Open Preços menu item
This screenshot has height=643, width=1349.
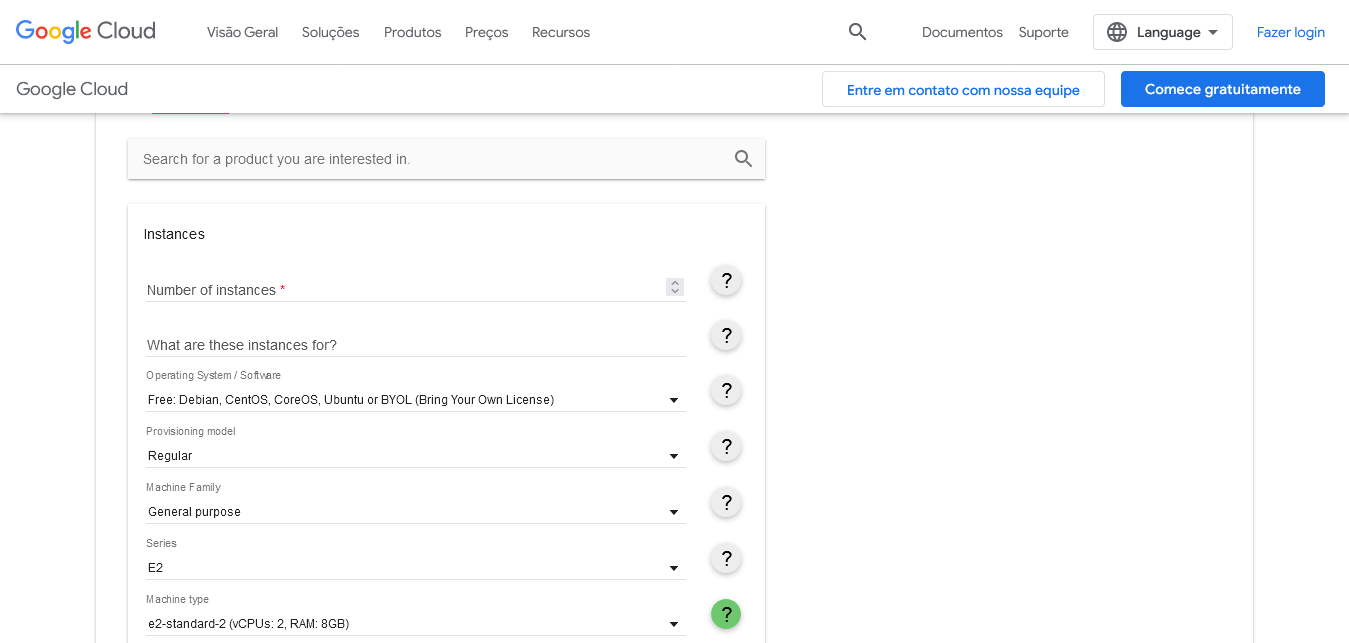[x=487, y=32]
